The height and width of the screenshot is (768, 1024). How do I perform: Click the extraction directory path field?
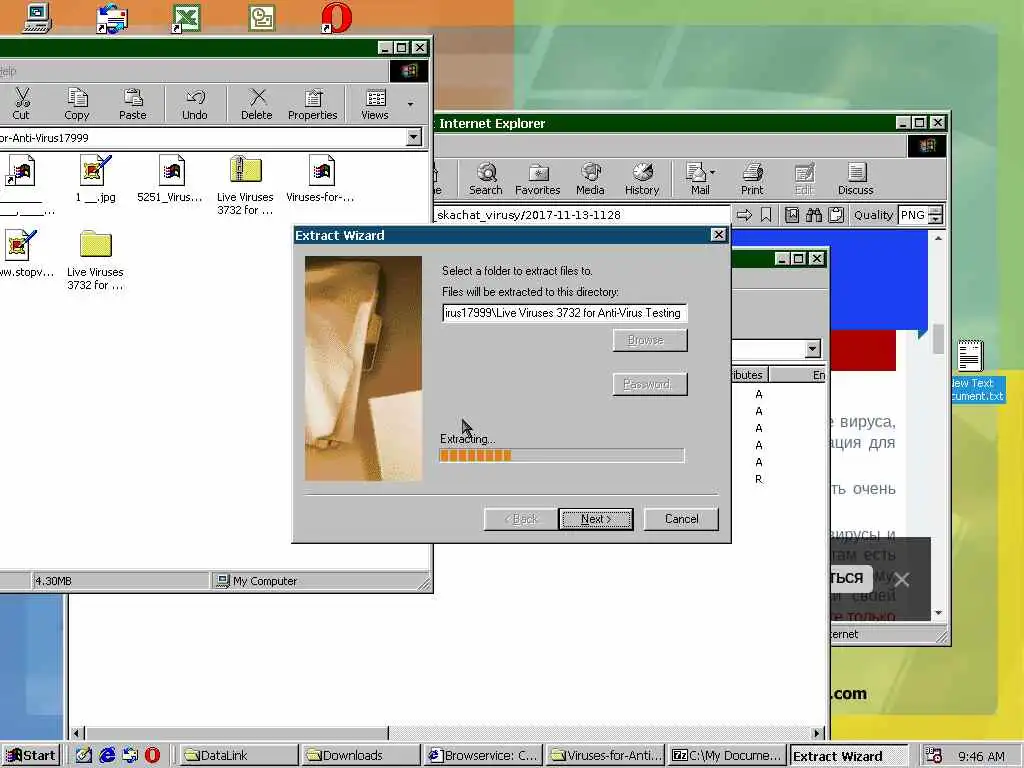point(564,313)
